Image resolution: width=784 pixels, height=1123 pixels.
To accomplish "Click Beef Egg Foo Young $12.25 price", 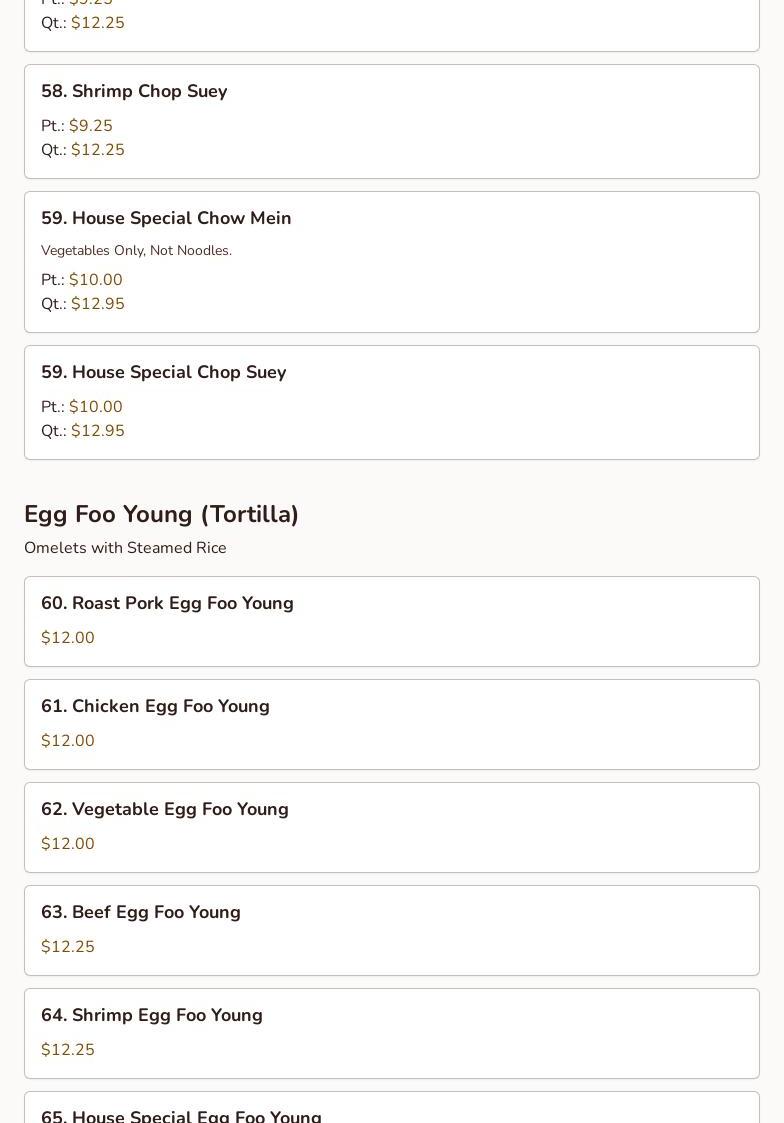I will click(68, 947).
